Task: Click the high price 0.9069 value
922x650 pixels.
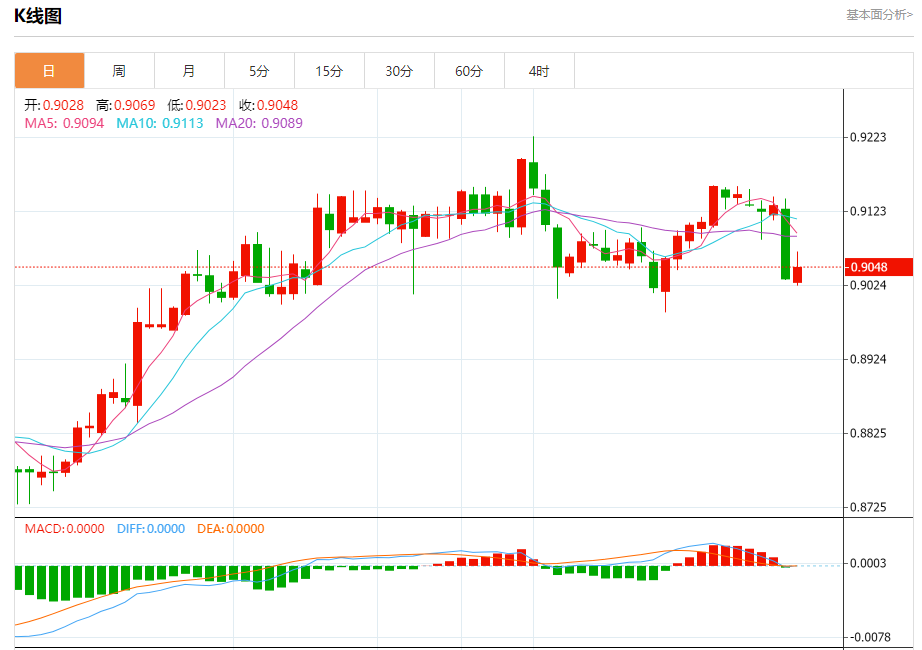Action: click(135, 105)
